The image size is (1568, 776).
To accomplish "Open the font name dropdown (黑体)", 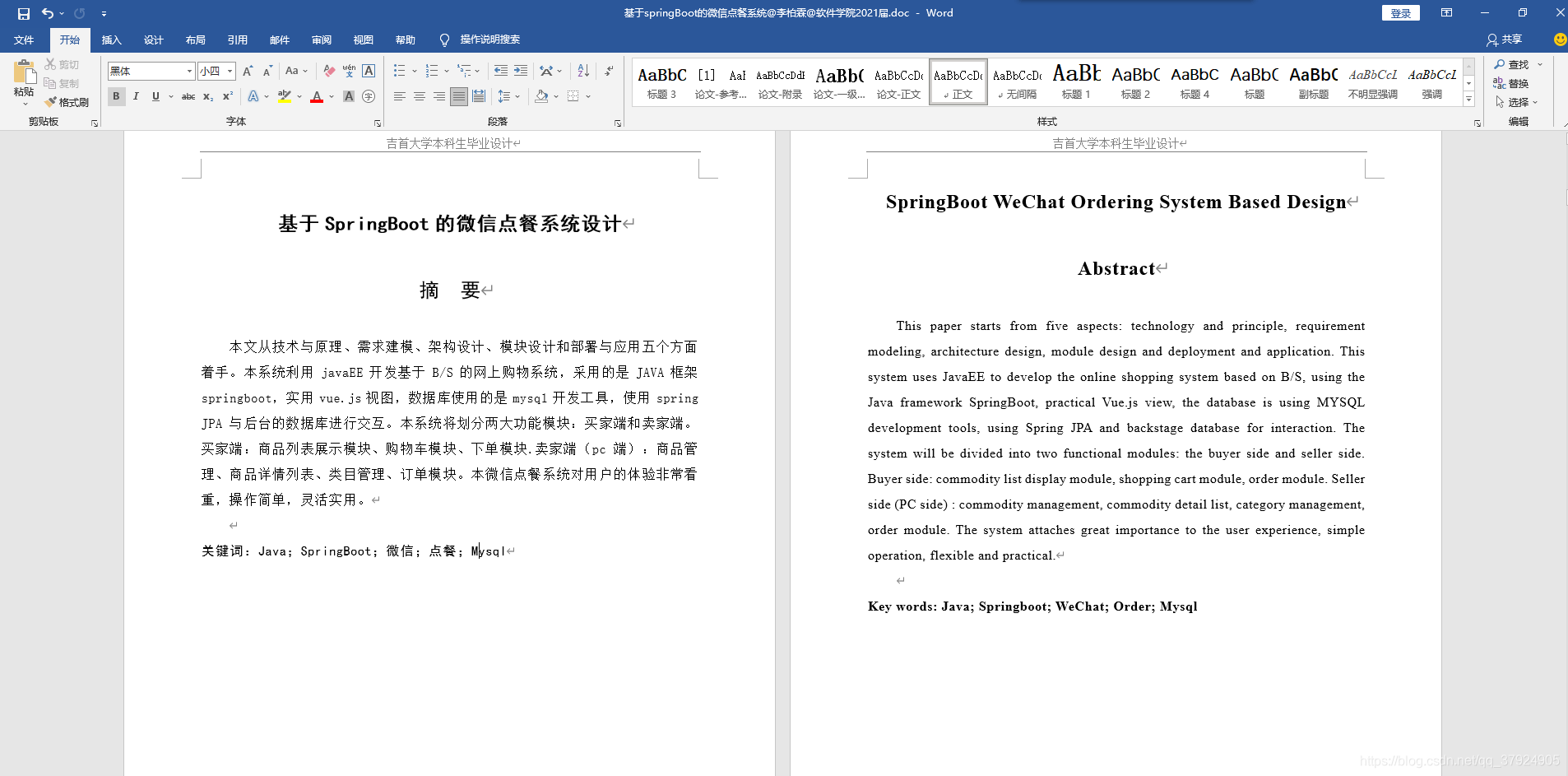I will pos(189,71).
